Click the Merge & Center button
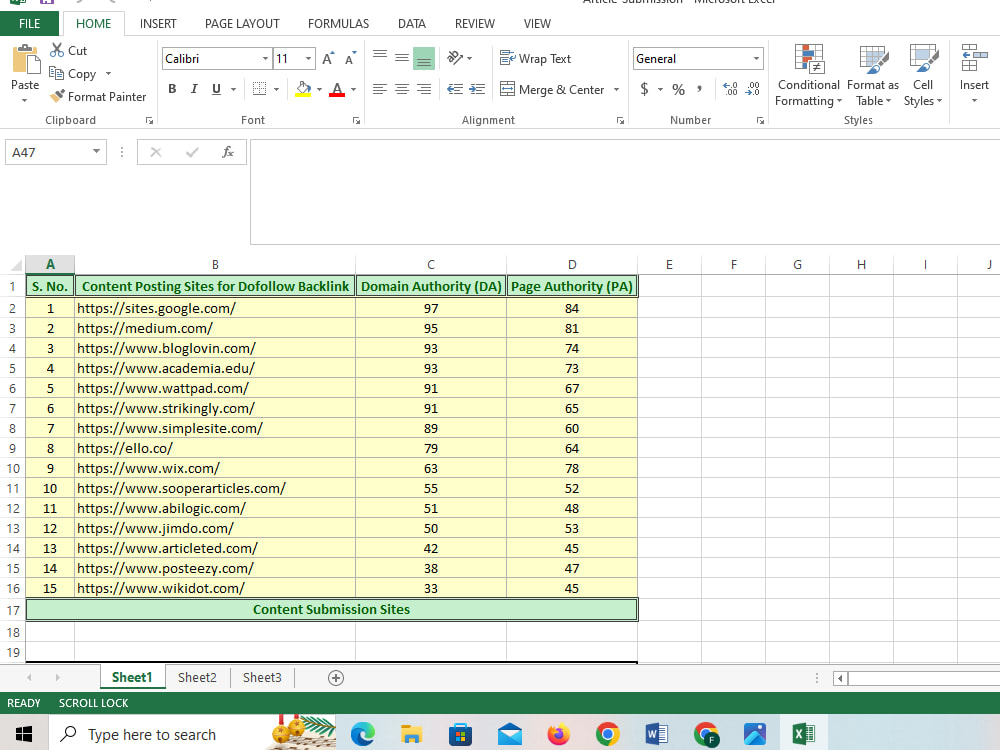The width and height of the screenshot is (1000, 750). (x=552, y=89)
